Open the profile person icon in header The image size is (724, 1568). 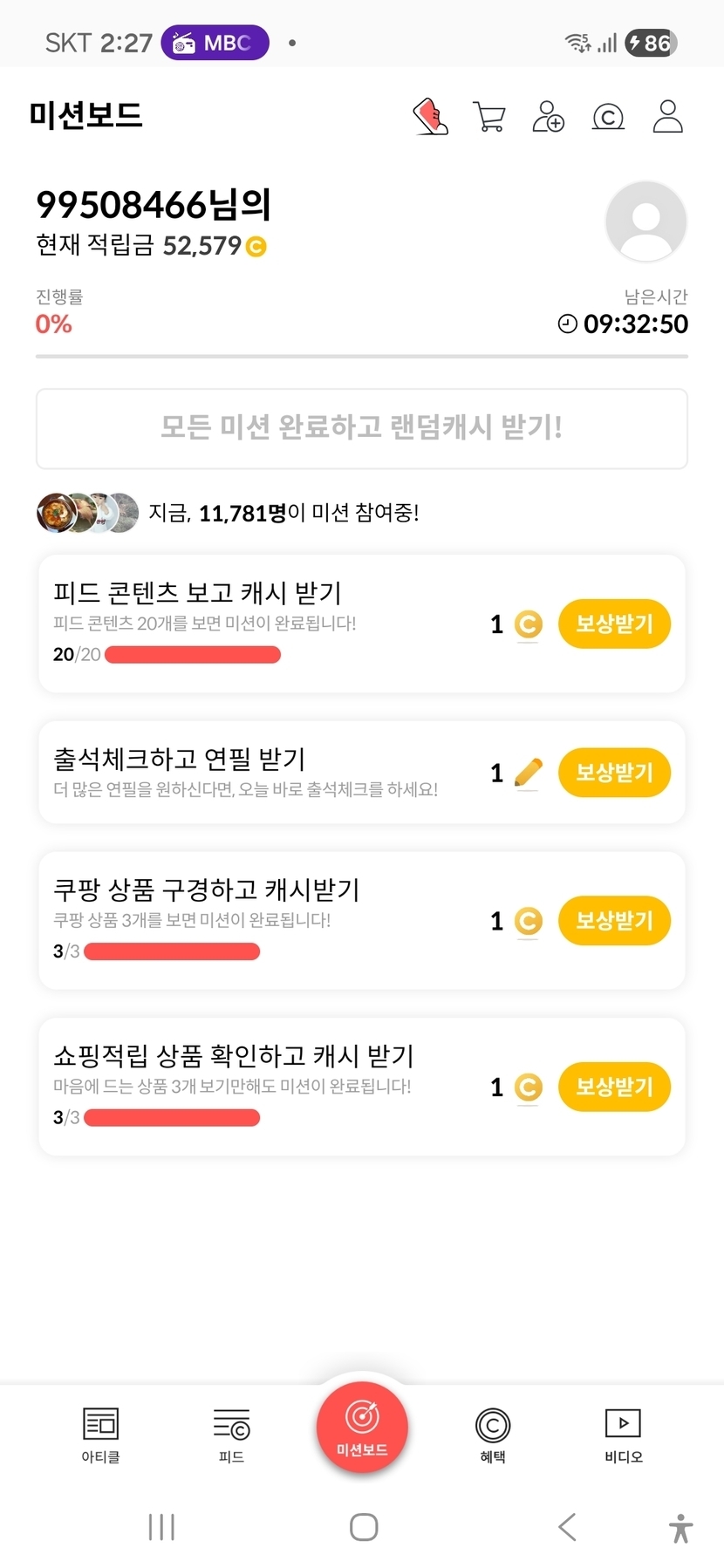(x=667, y=116)
